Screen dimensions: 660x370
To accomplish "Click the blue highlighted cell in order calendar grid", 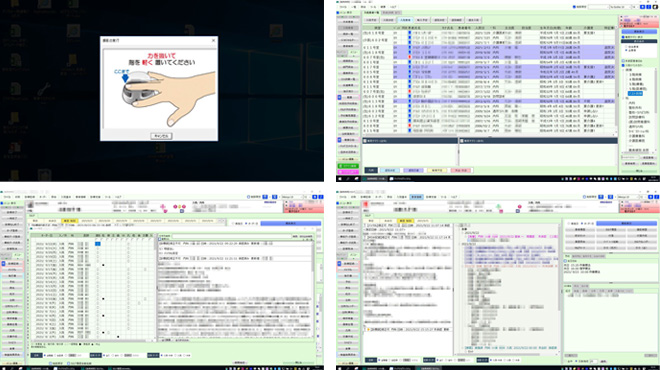I will coord(98,244).
